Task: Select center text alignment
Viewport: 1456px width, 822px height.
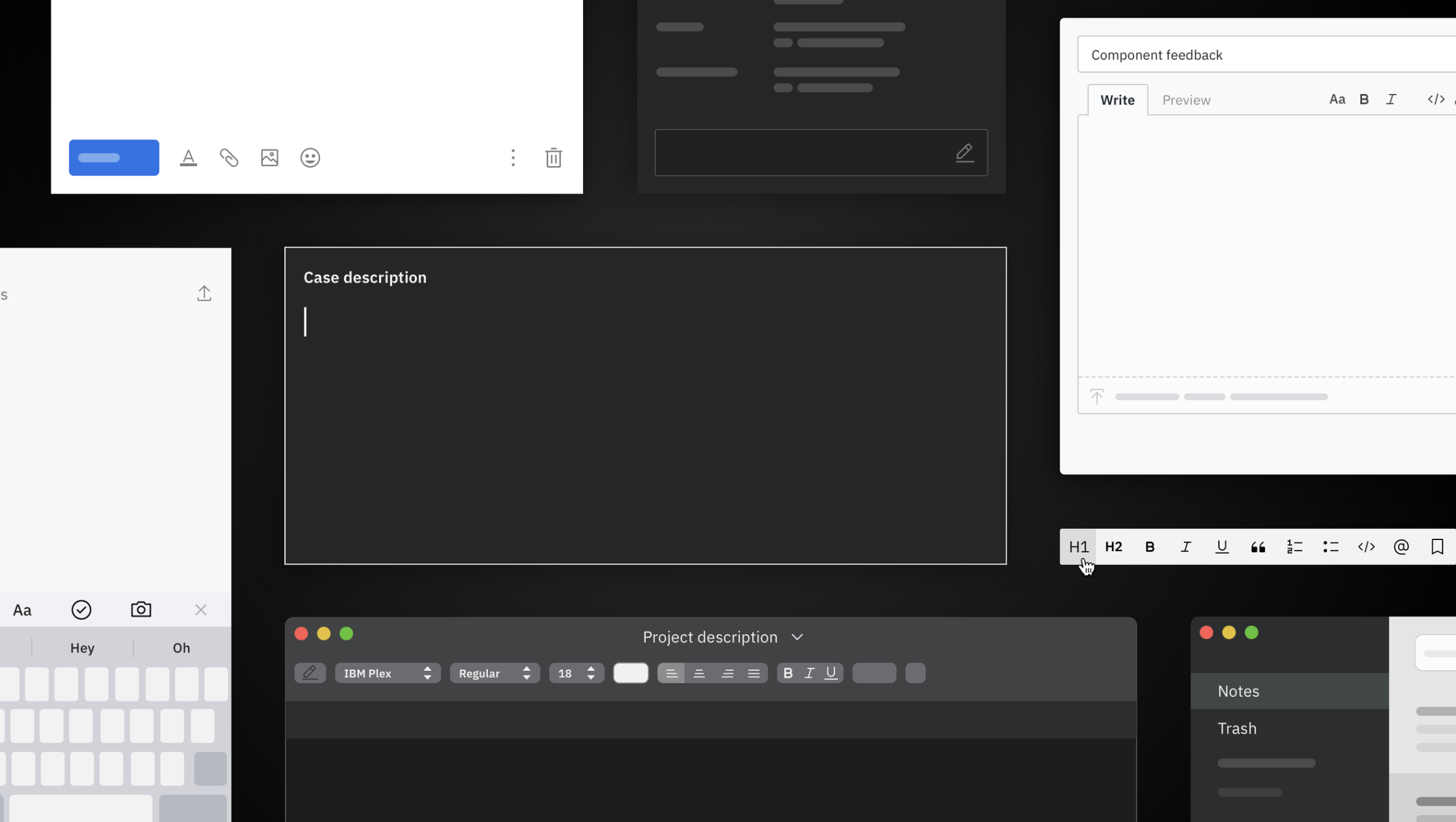Action: click(699, 673)
